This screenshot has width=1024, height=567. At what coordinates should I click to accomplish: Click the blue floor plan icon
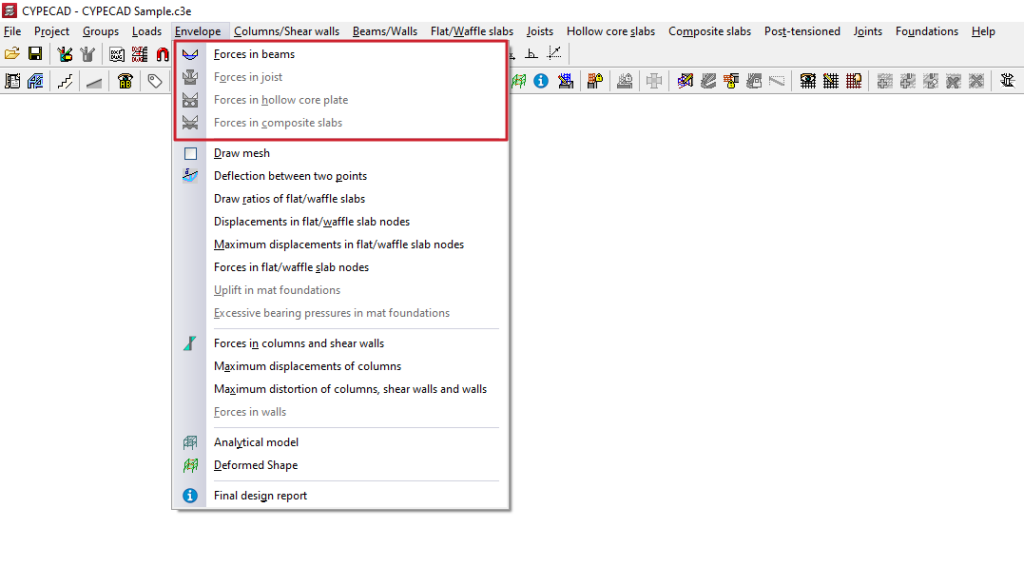coord(35,81)
